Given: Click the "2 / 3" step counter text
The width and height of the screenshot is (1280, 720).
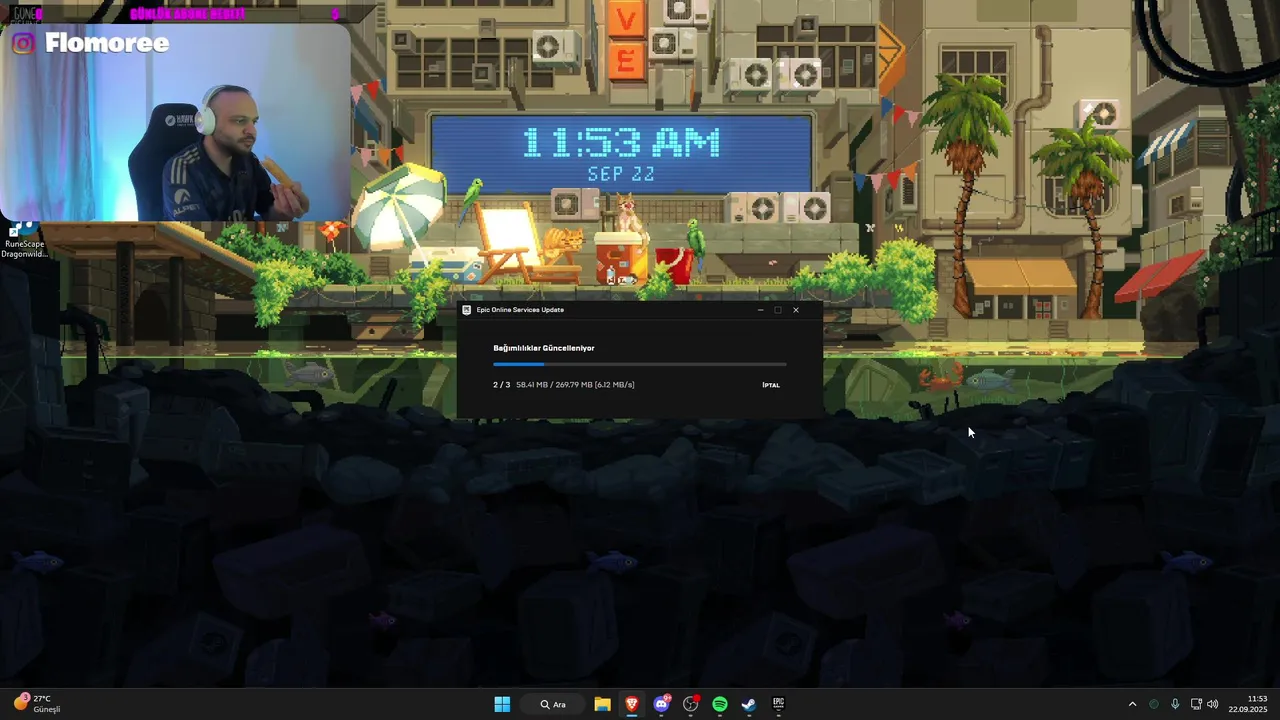Looking at the screenshot, I should [x=501, y=384].
